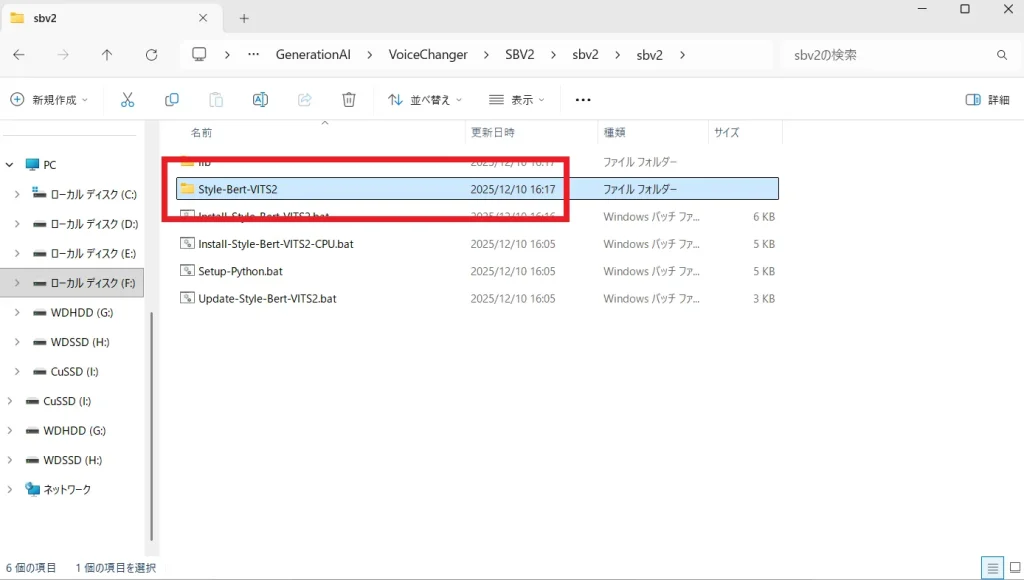Toggle the details pane (詳細)

[987, 100]
